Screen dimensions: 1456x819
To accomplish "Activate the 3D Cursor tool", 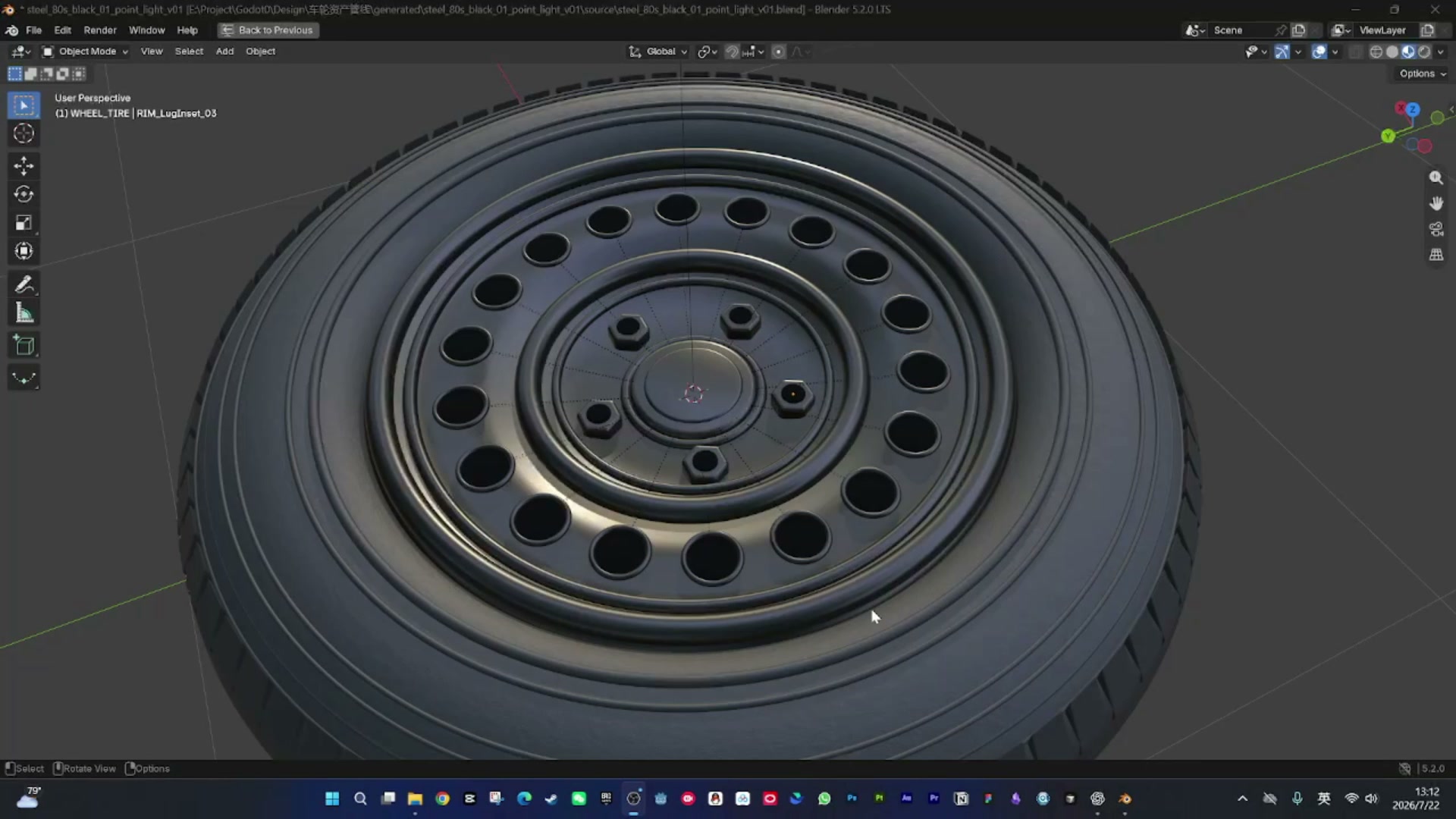I will (24, 133).
